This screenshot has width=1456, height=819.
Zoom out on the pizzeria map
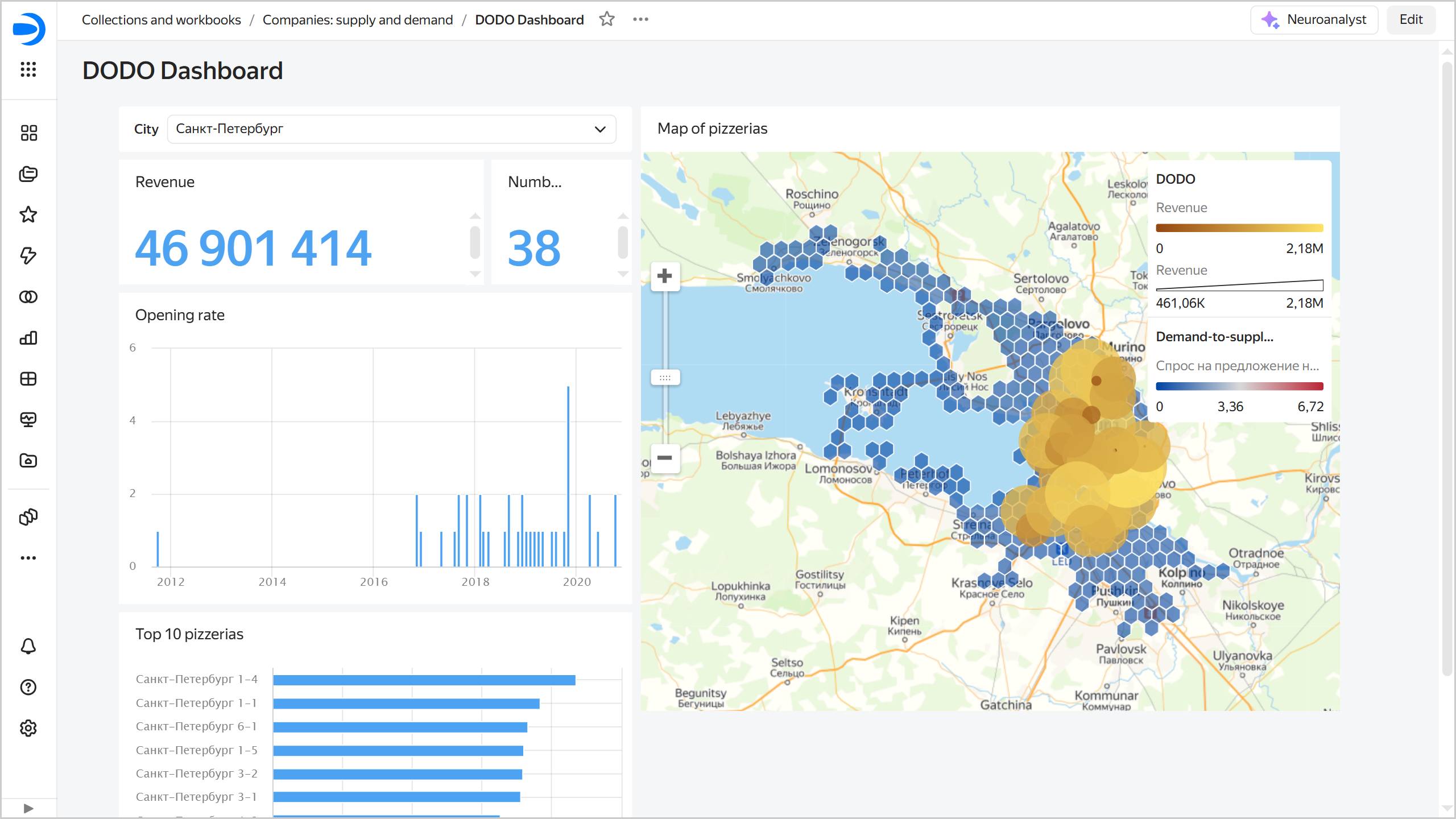665,458
